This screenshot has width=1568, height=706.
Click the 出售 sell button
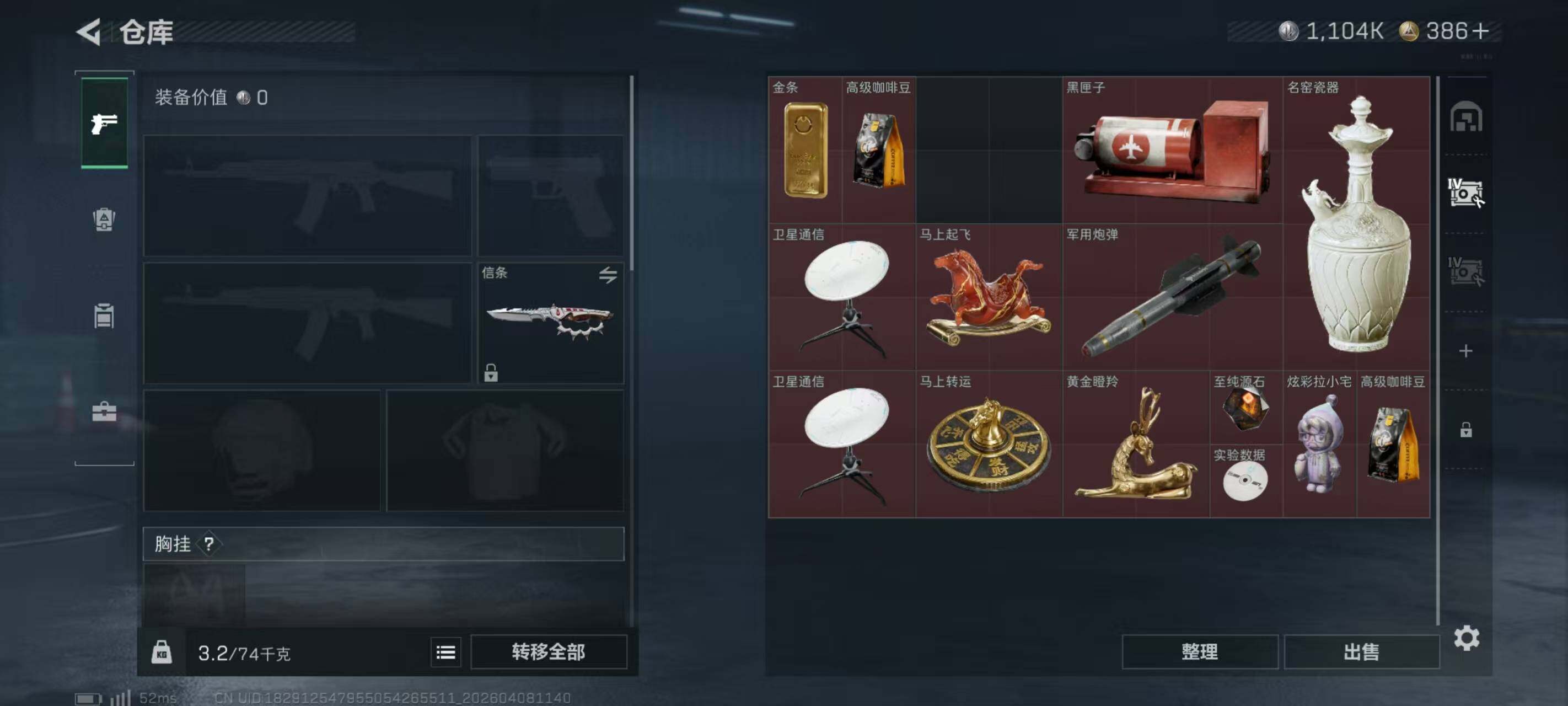tap(1361, 652)
